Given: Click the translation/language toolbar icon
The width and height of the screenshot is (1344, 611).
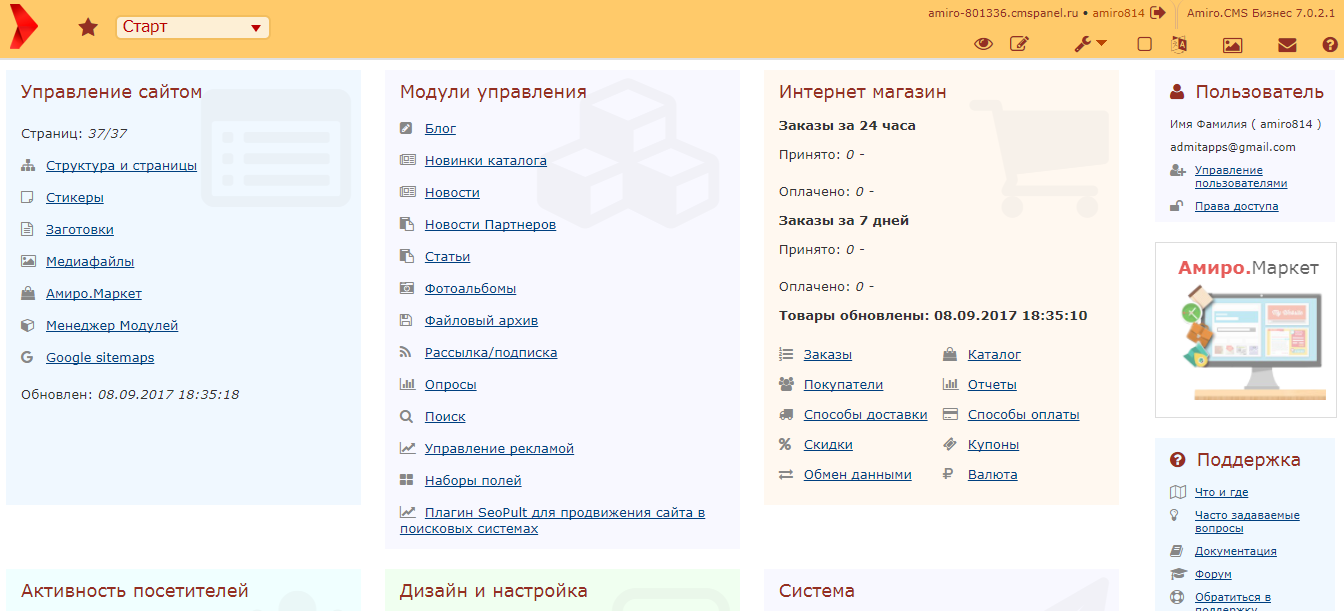Looking at the screenshot, I should 1179,44.
